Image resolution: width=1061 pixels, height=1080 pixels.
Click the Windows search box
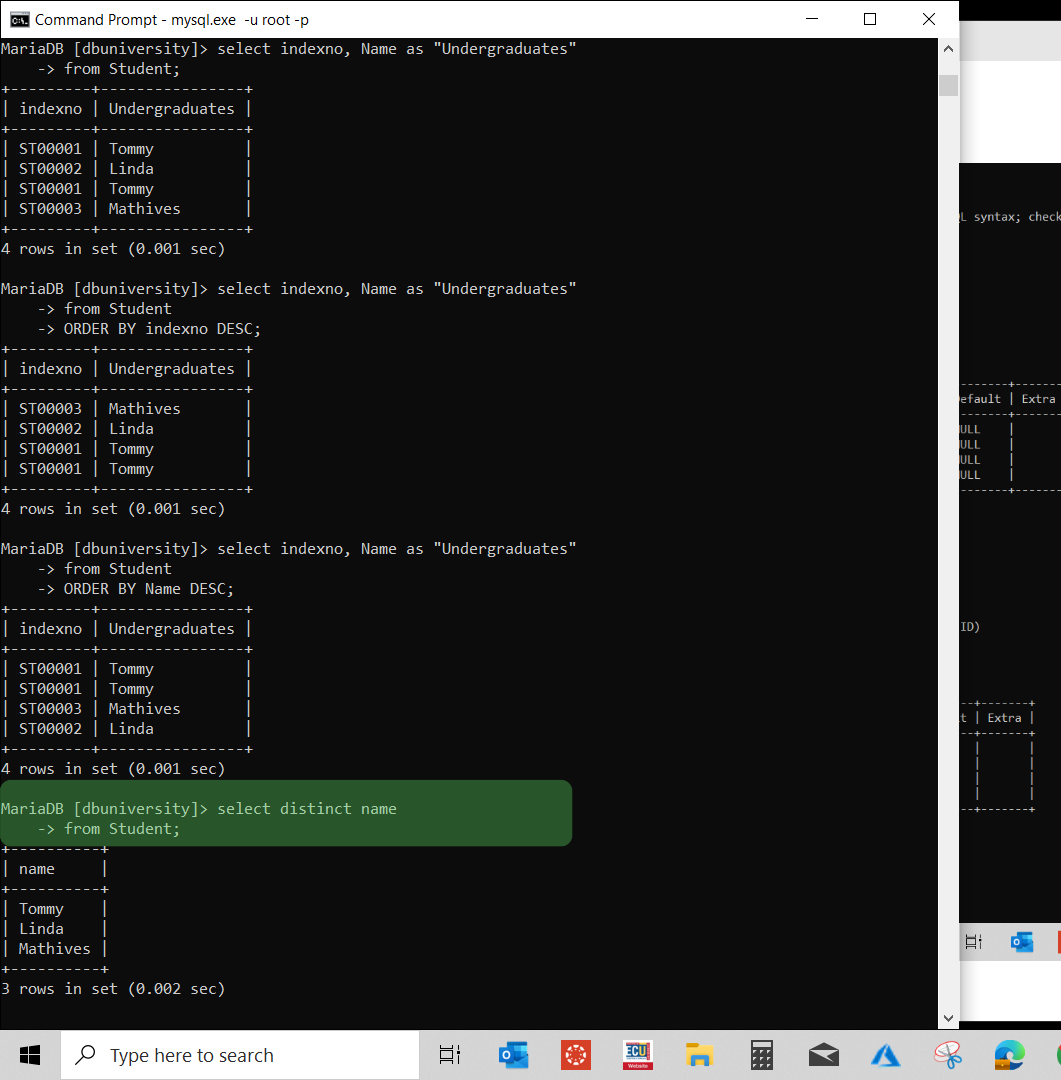point(240,1054)
